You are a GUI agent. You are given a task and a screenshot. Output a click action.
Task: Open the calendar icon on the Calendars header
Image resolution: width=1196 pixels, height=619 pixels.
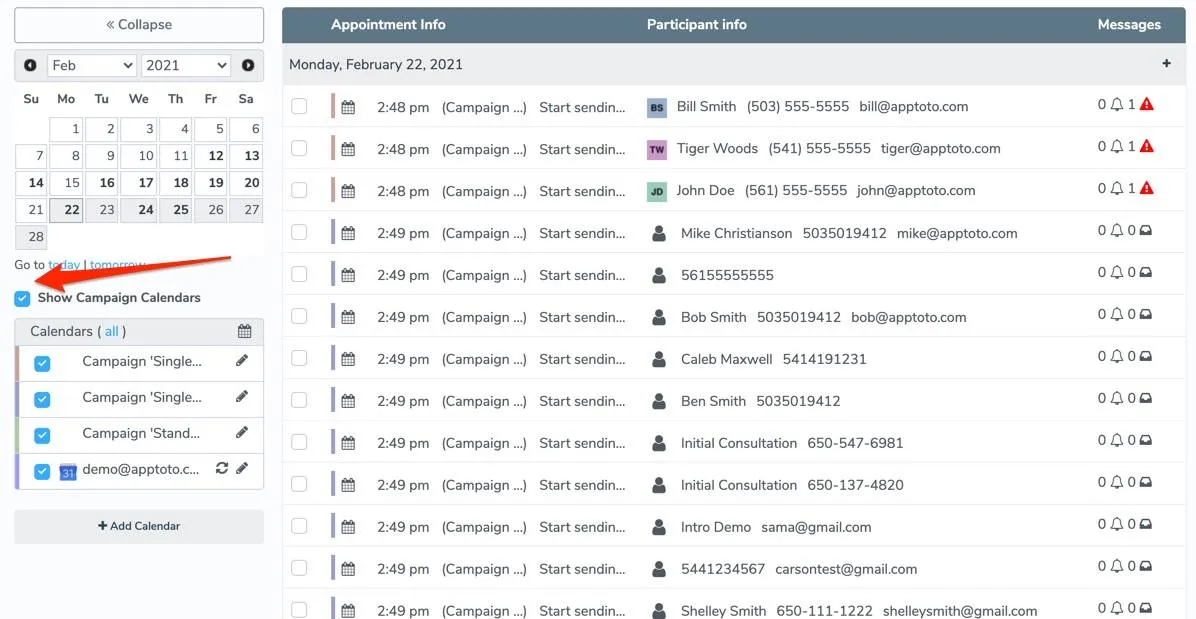(x=245, y=330)
